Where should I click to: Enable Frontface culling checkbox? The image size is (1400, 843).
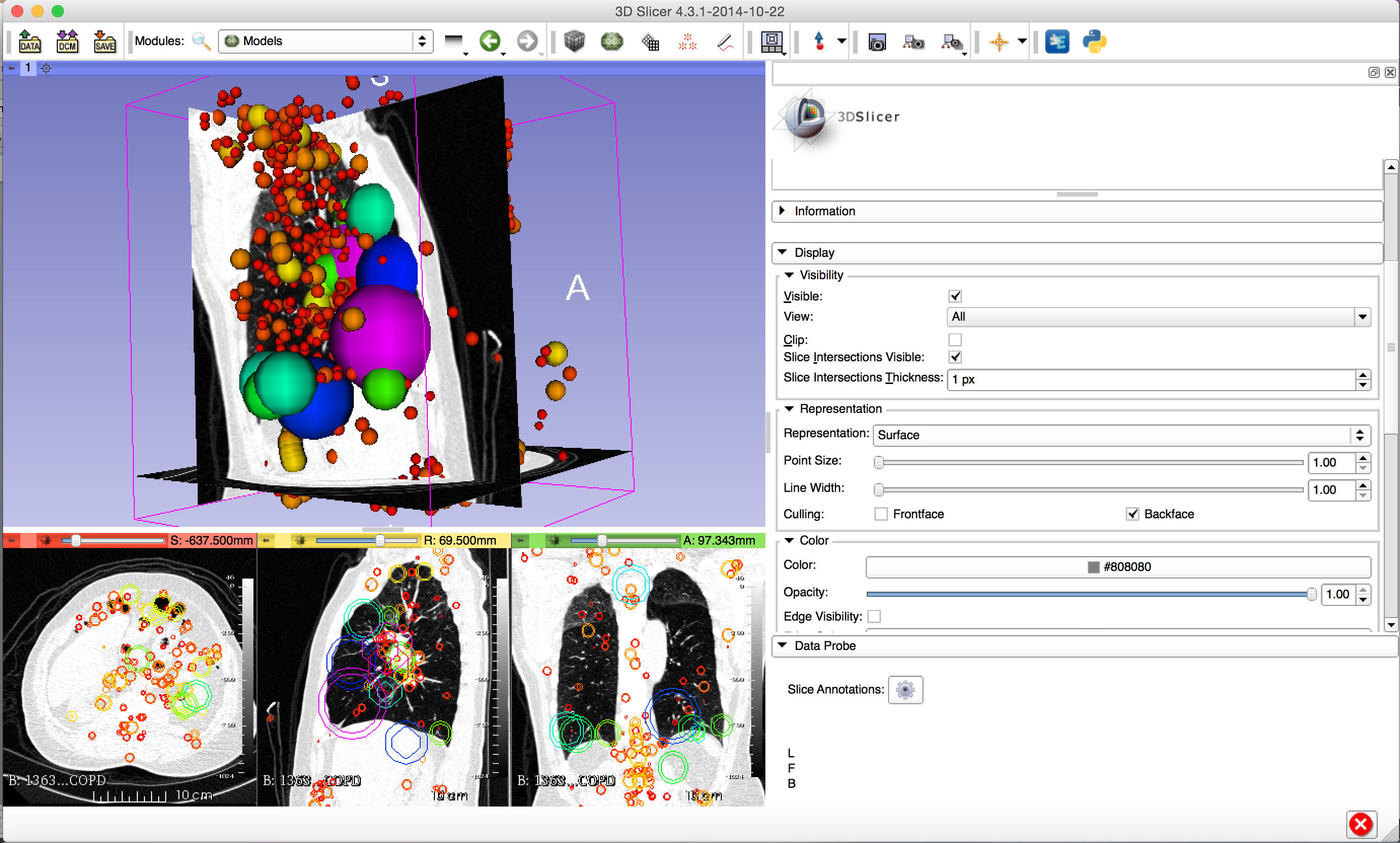pyautogui.click(x=880, y=514)
